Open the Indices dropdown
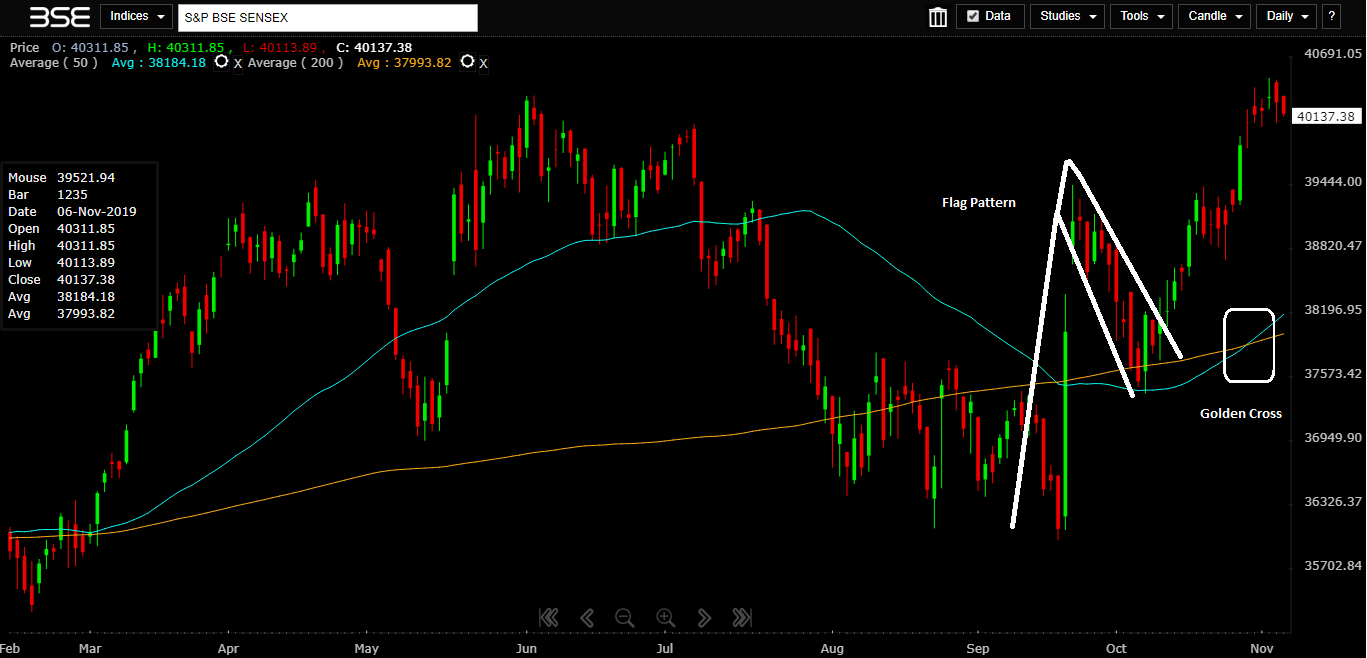Viewport: 1367px width, 658px height. [136, 16]
